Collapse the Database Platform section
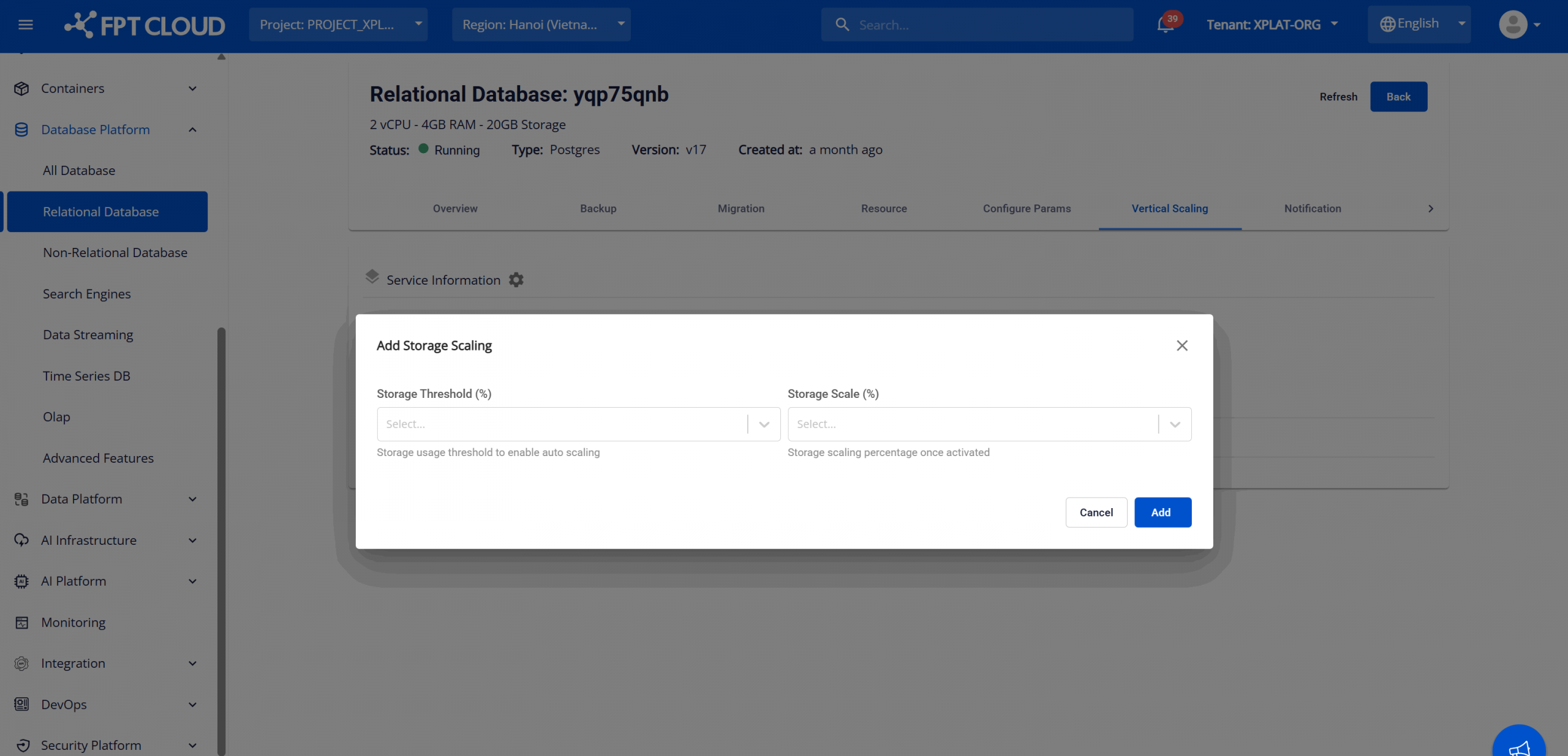This screenshot has width=1568, height=756. 192,130
